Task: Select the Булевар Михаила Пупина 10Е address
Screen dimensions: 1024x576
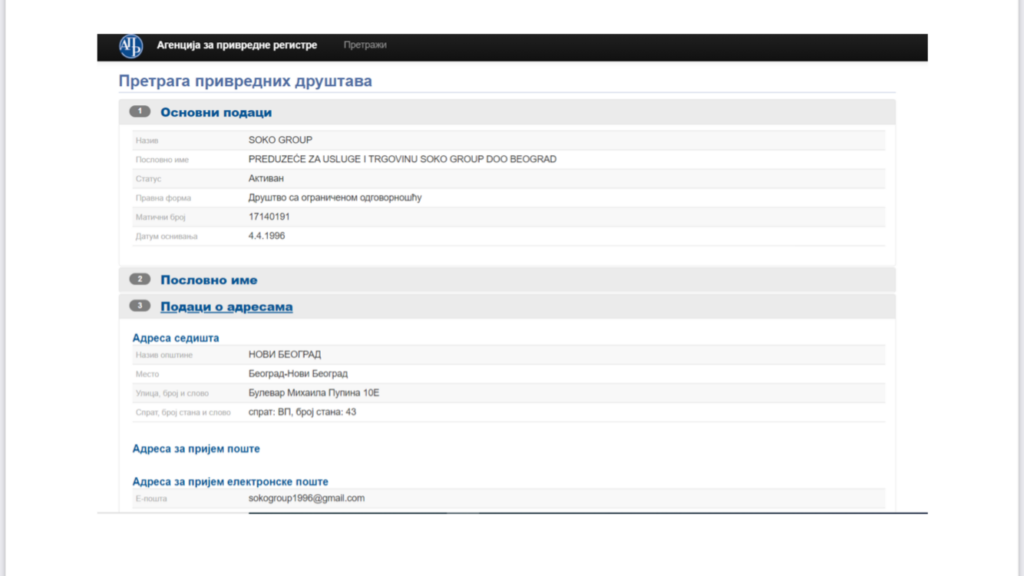Action: (314, 393)
